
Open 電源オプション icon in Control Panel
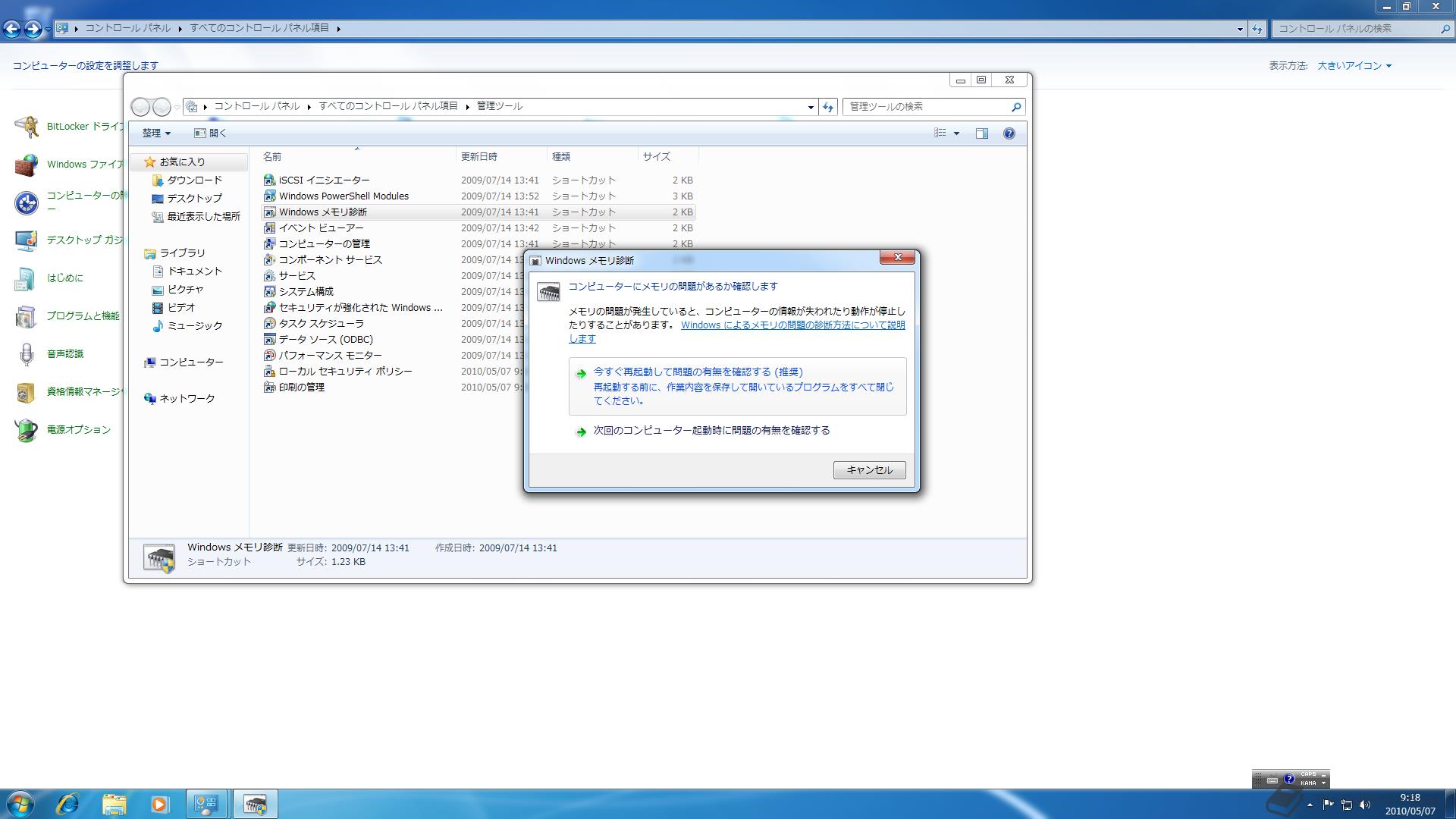point(27,430)
